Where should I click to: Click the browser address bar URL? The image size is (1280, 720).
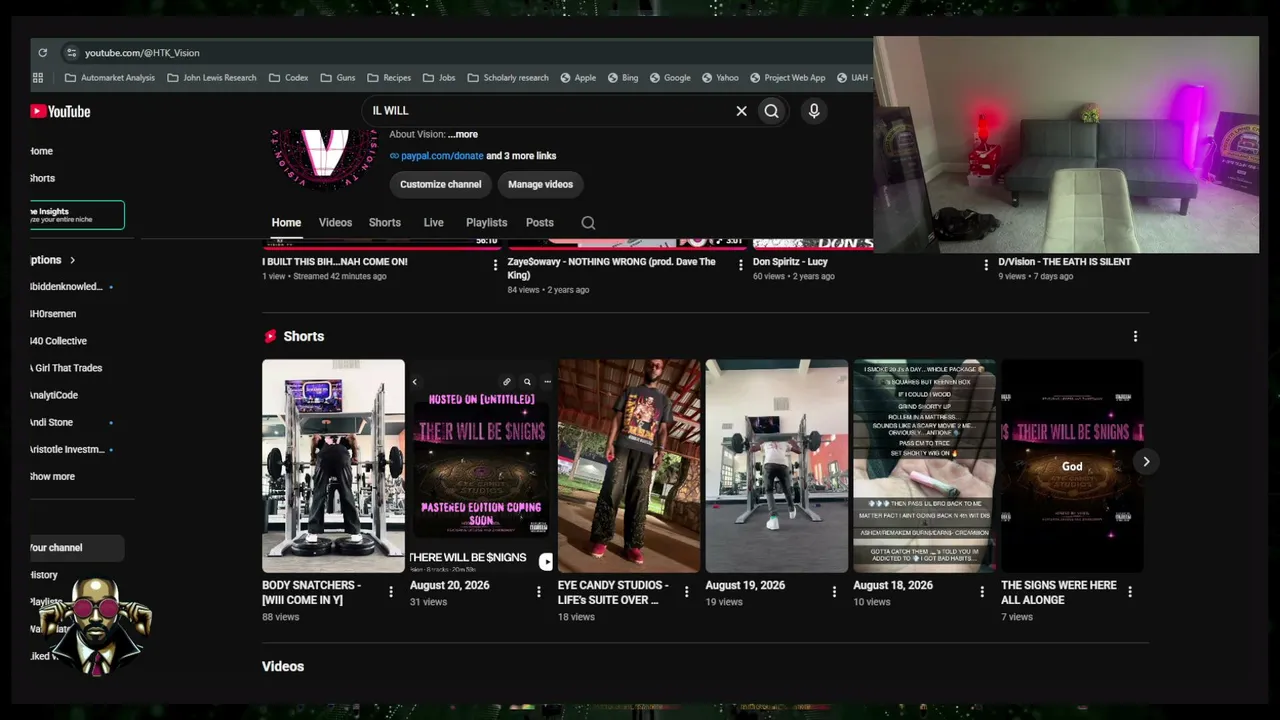click(142, 53)
